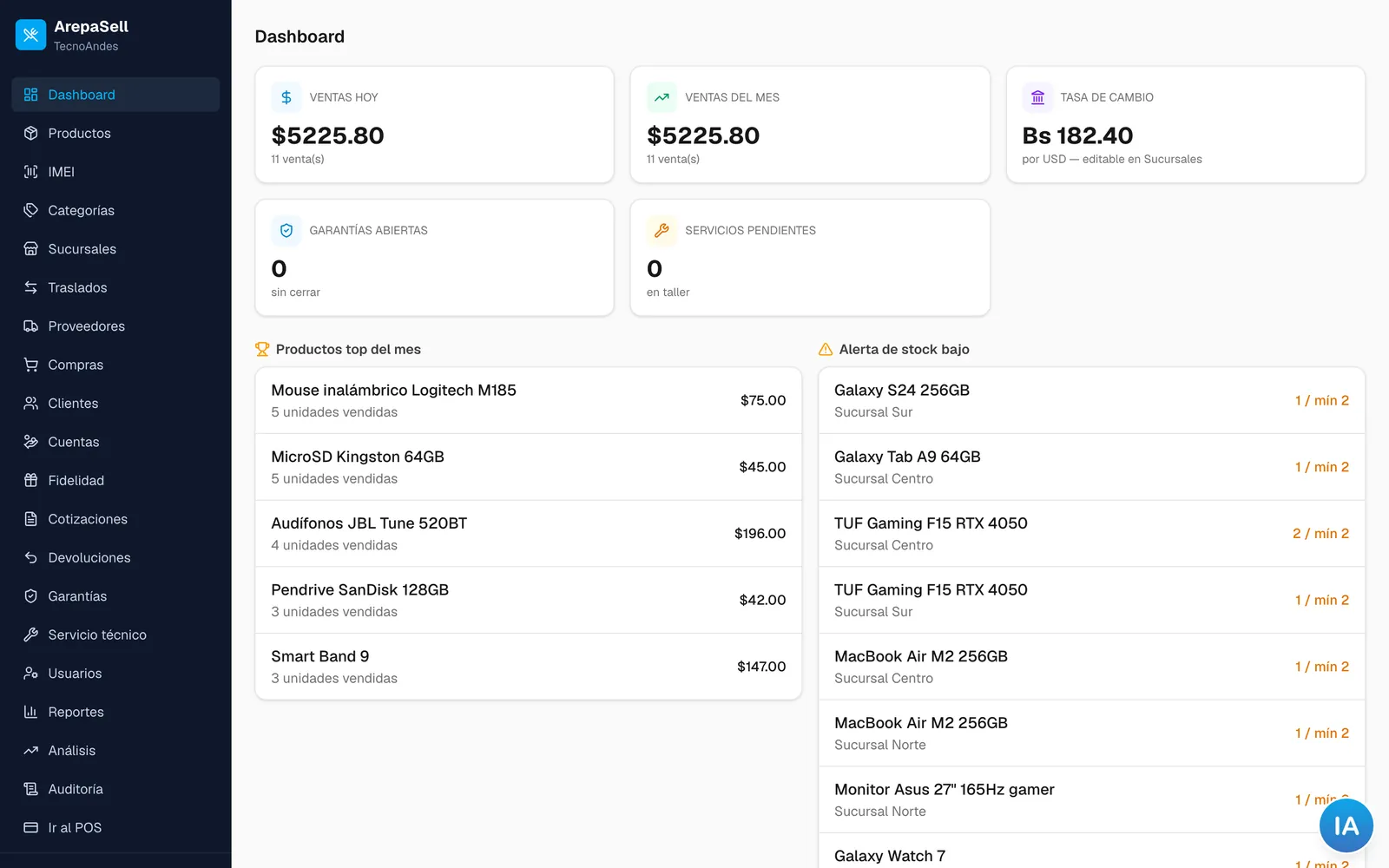
Task: Go to the Dashboard menu item
Action: tap(115, 95)
